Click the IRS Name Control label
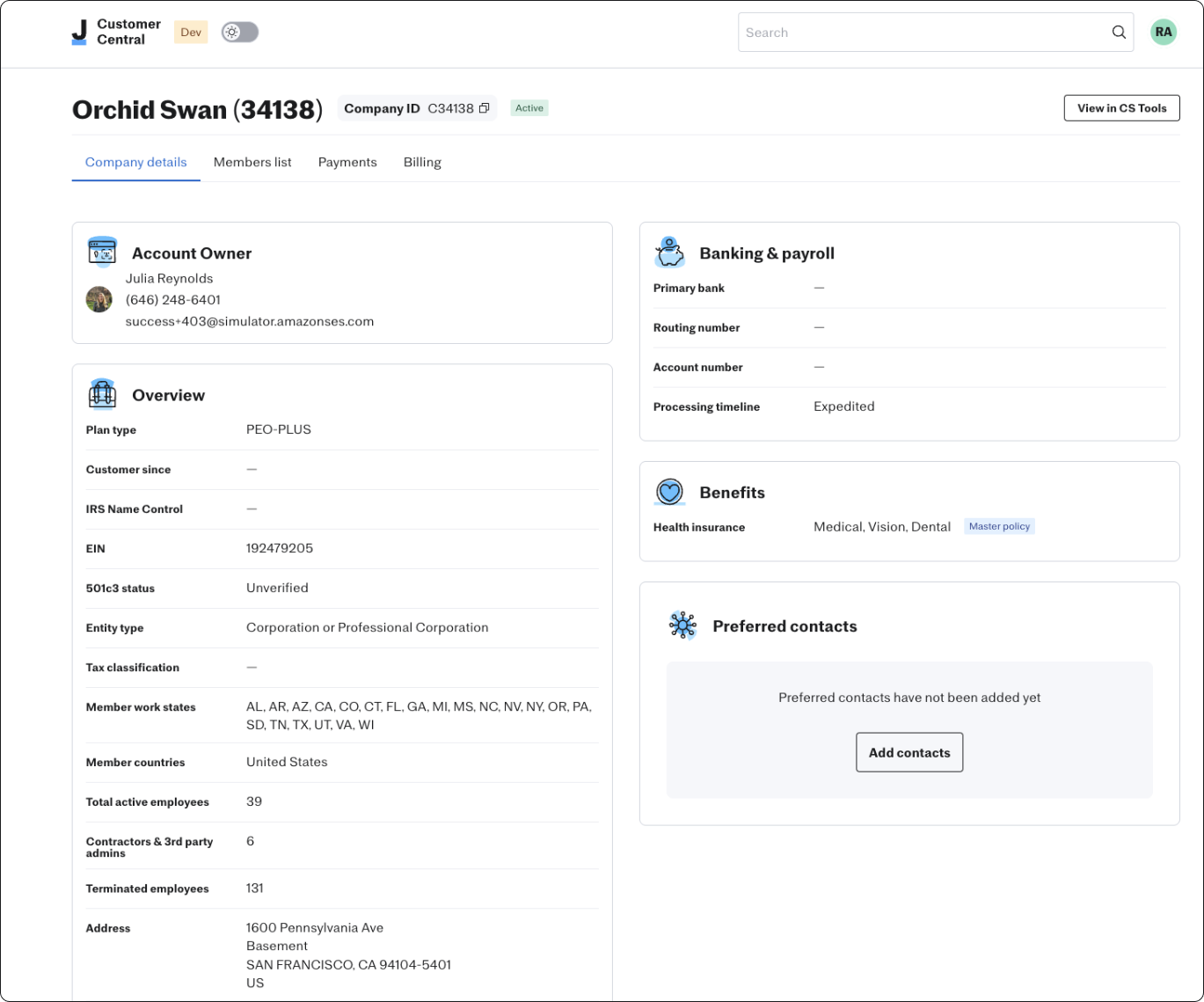The height and width of the screenshot is (1002, 1204). tap(135, 508)
